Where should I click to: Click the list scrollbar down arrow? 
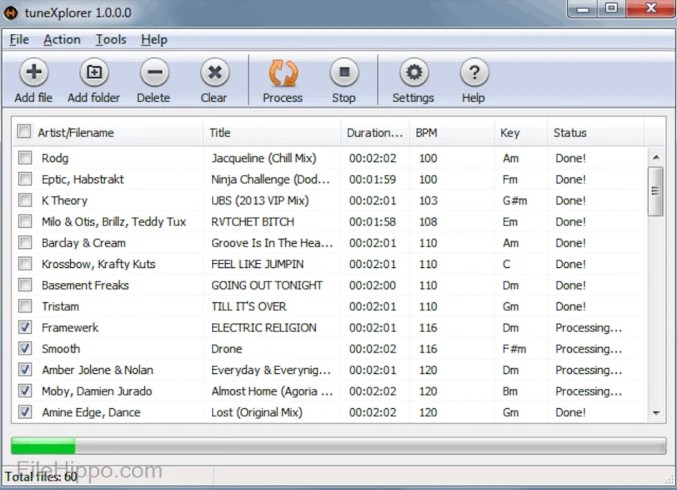point(656,413)
